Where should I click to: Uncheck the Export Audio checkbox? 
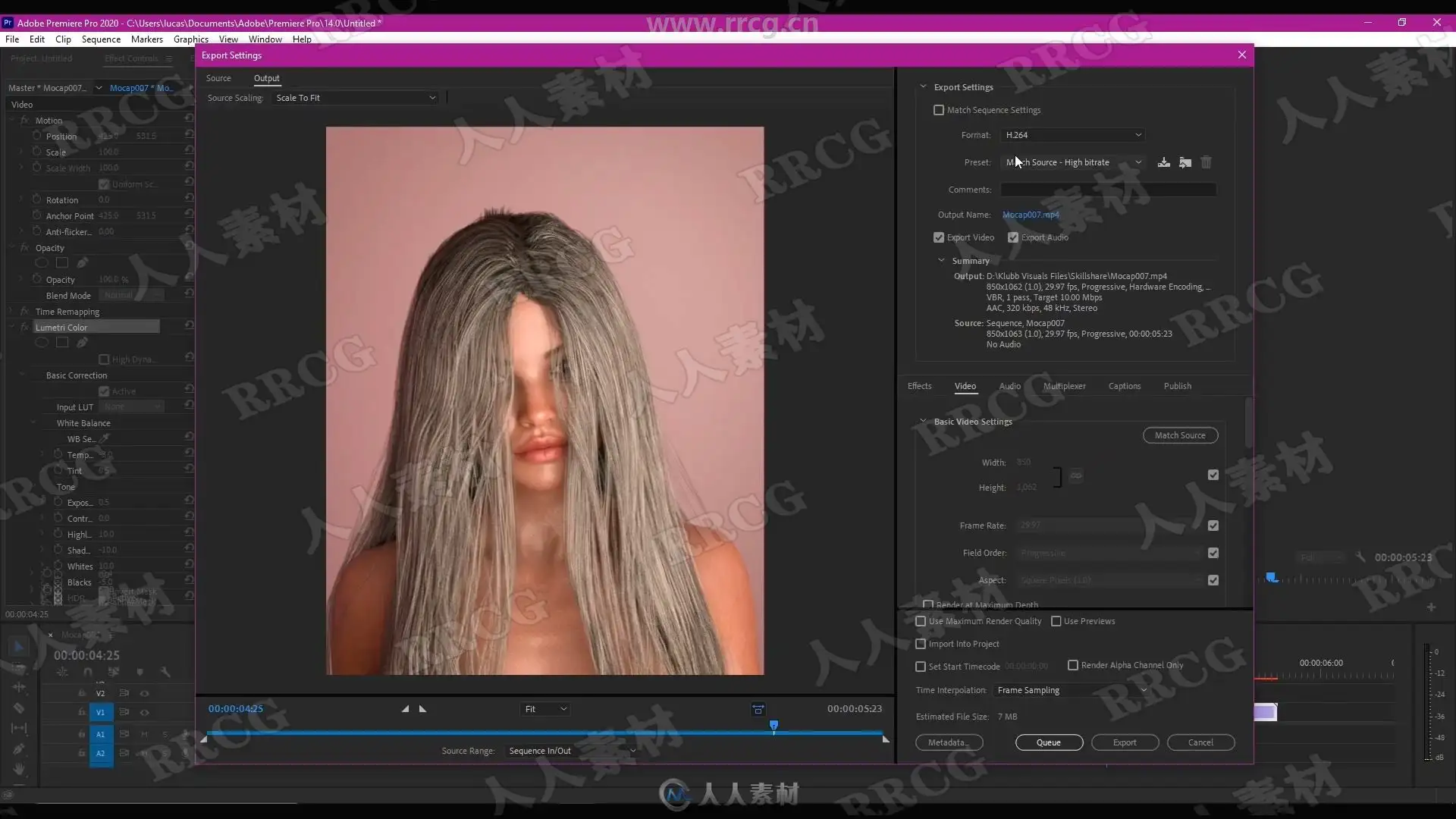point(1013,237)
